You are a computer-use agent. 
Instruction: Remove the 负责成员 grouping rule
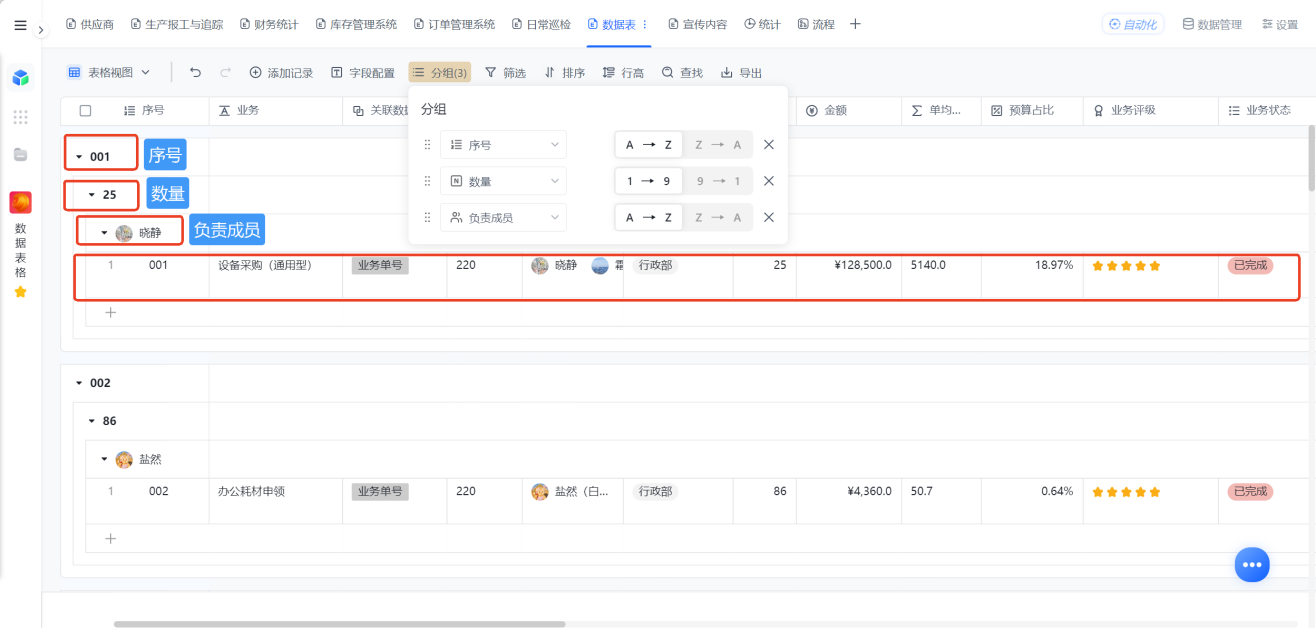coord(769,217)
